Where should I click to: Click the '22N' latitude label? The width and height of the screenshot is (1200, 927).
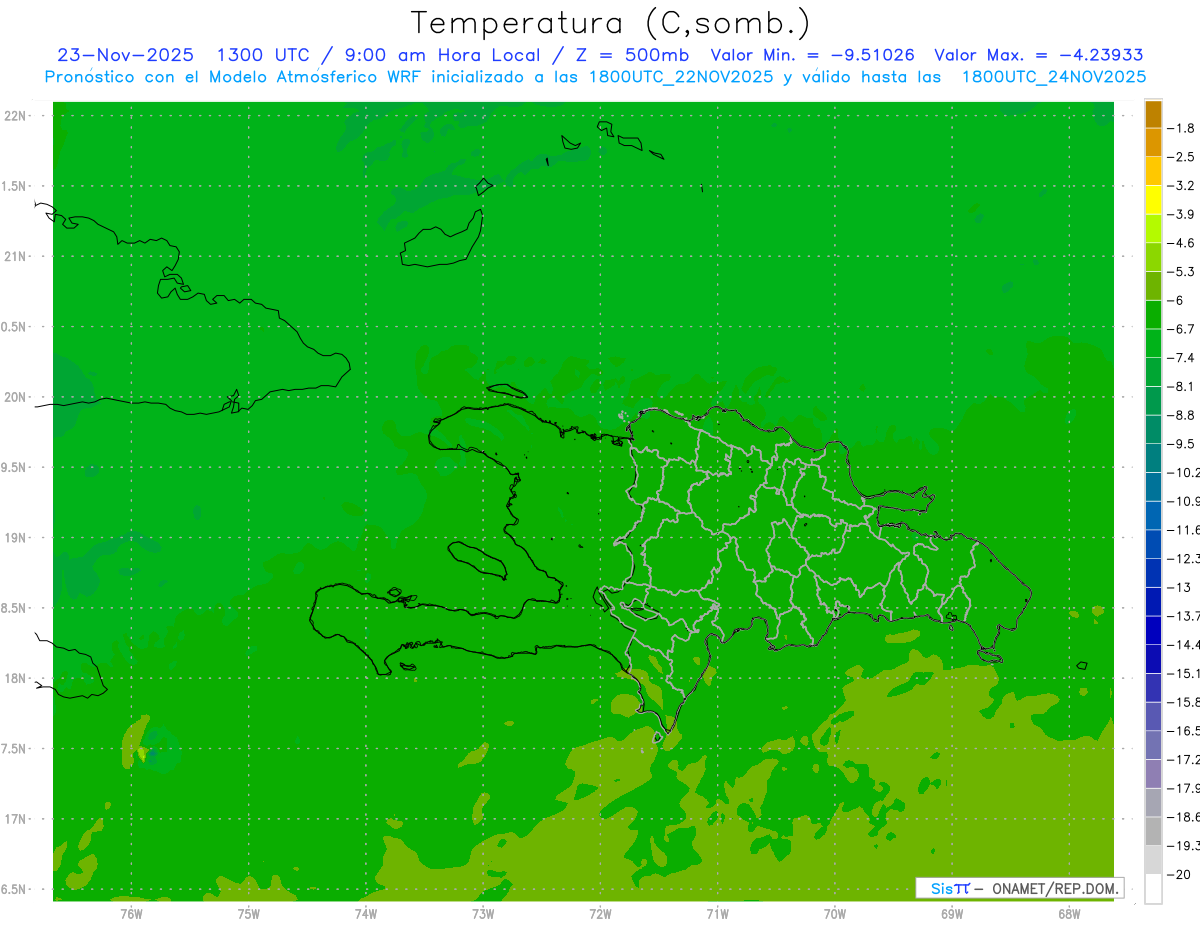[15, 116]
